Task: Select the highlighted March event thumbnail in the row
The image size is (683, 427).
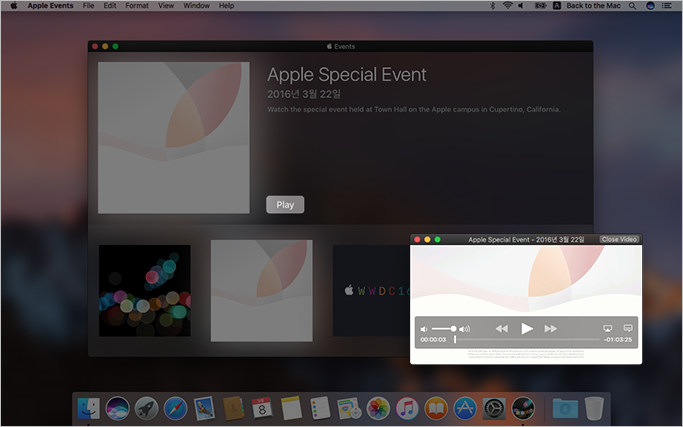Action: [x=261, y=291]
